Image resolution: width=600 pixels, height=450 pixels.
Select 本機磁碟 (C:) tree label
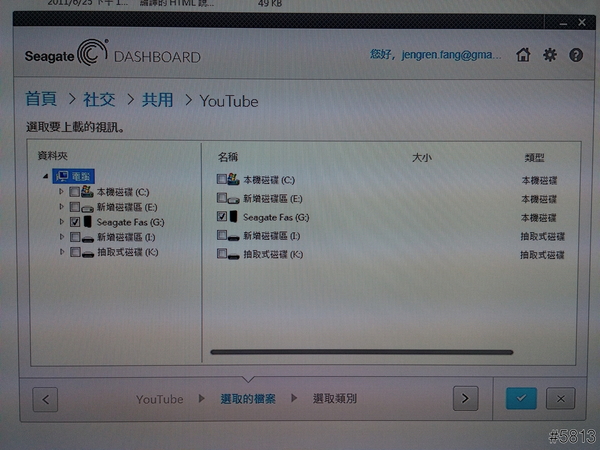pos(123,192)
